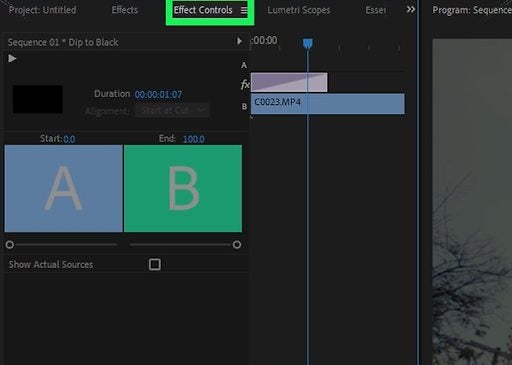Click the Start value 0.0

click(x=69, y=139)
